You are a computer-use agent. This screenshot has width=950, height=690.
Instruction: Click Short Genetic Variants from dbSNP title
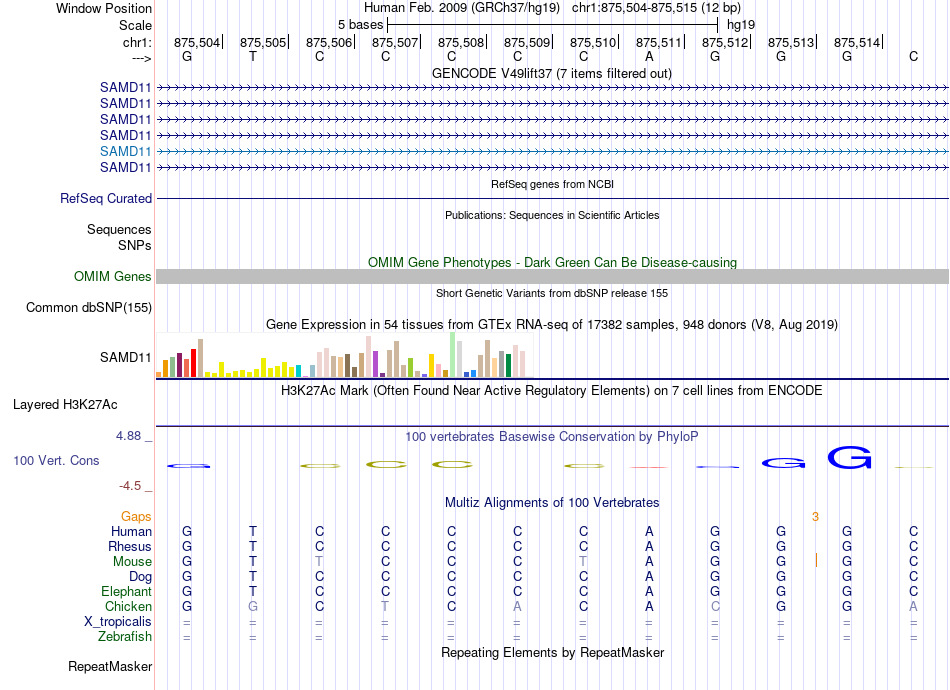[x=552, y=293]
